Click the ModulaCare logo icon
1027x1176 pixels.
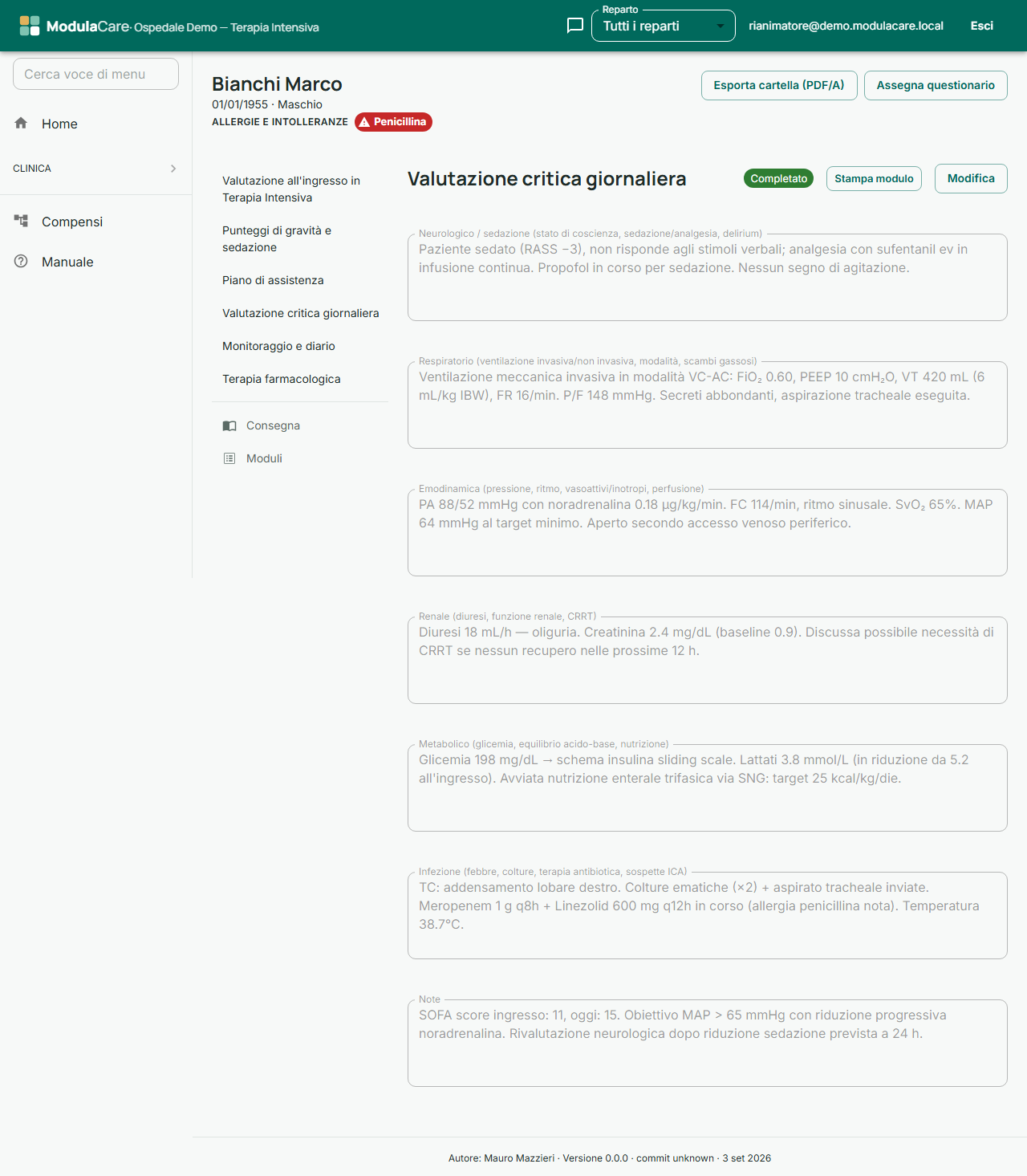click(x=30, y=26)
